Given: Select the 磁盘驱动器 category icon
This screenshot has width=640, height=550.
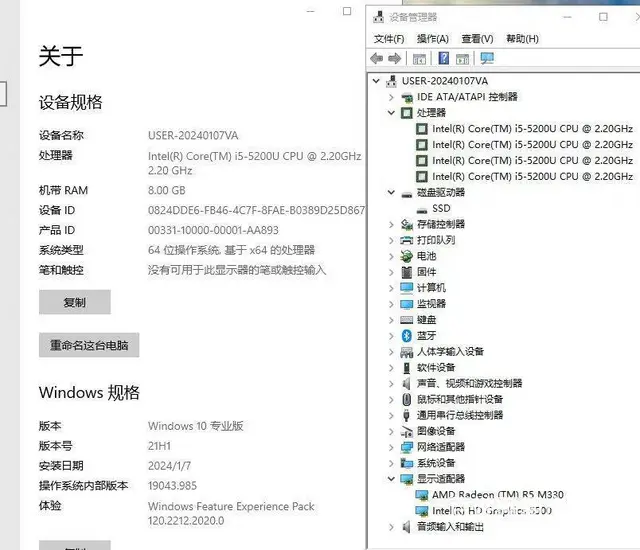Looking at the screenshot, I should (407, 193).
